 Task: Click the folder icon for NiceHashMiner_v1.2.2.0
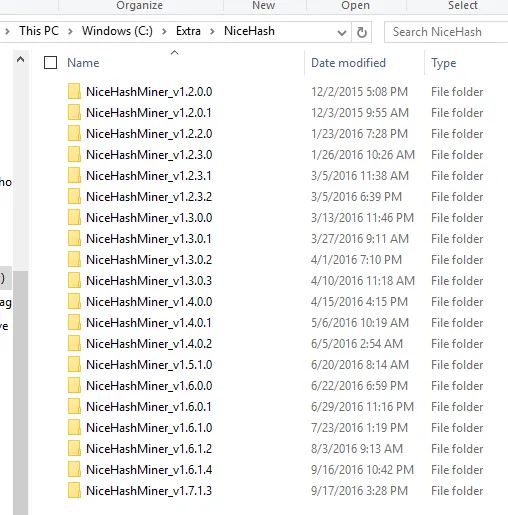pyautogui.click(x=74, y=133)
